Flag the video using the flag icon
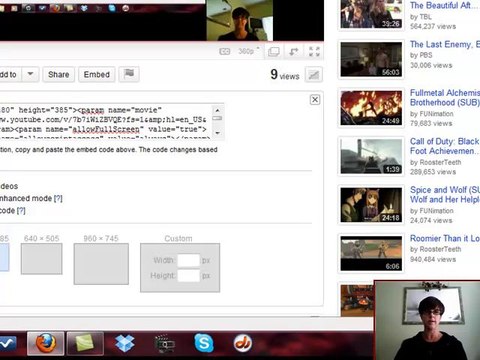The height and width of the screenshot is (360, 480). coord(129,74)
